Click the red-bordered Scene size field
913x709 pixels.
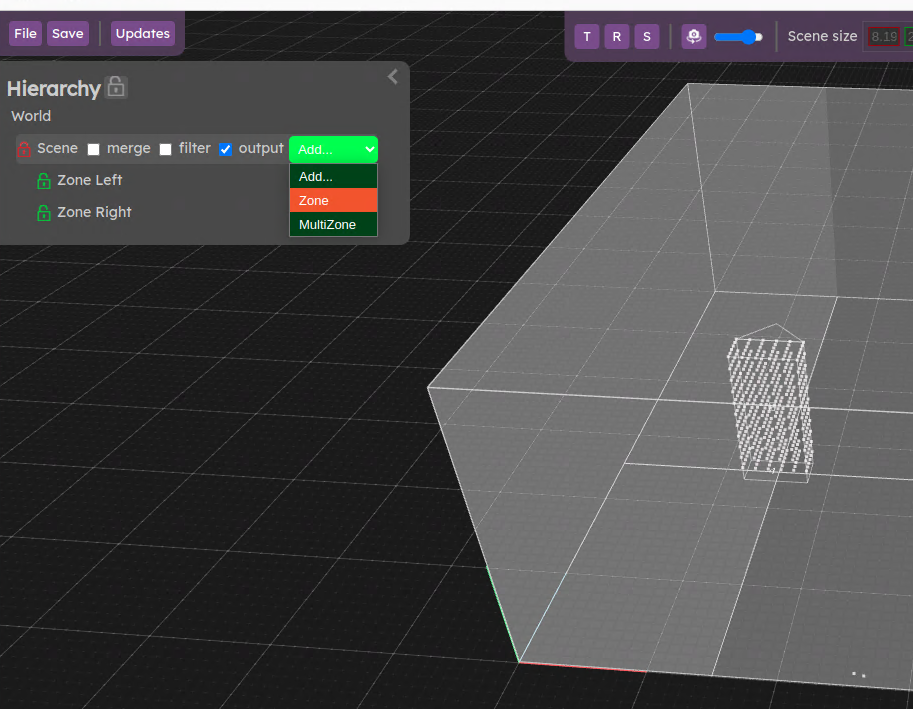(883, 37)
